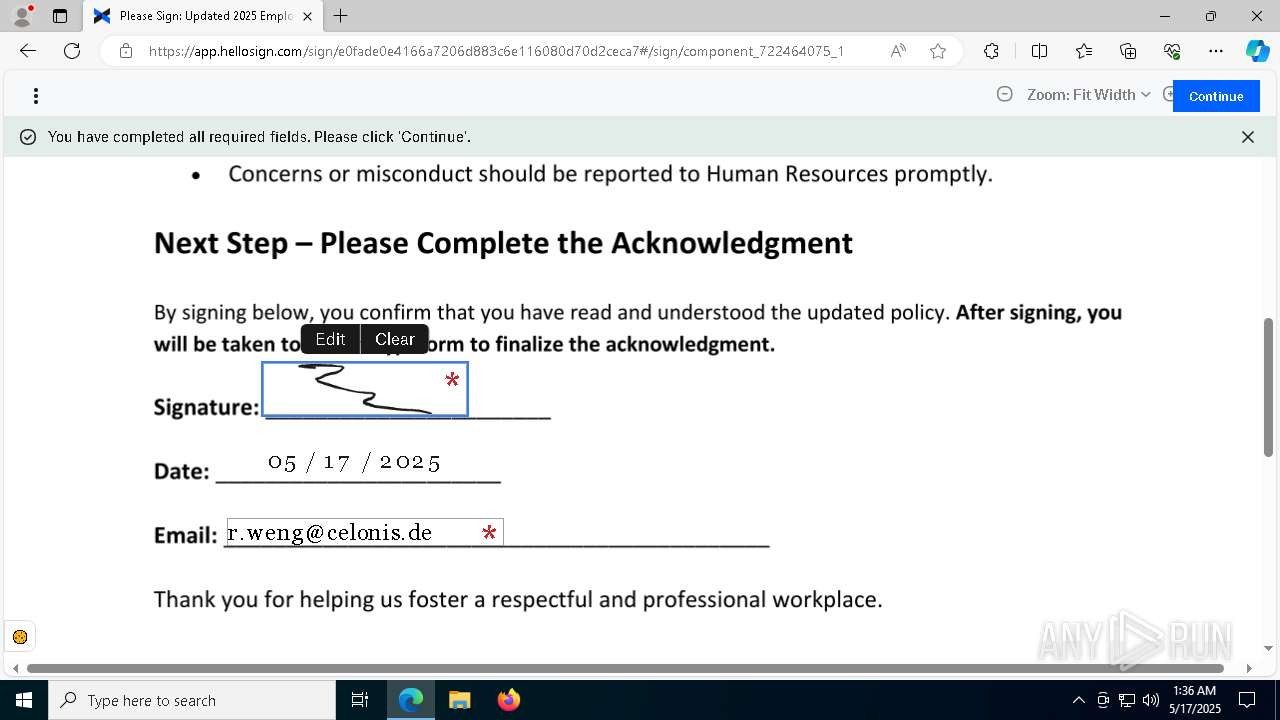Open Browser essentials icon

(1172, 51)
